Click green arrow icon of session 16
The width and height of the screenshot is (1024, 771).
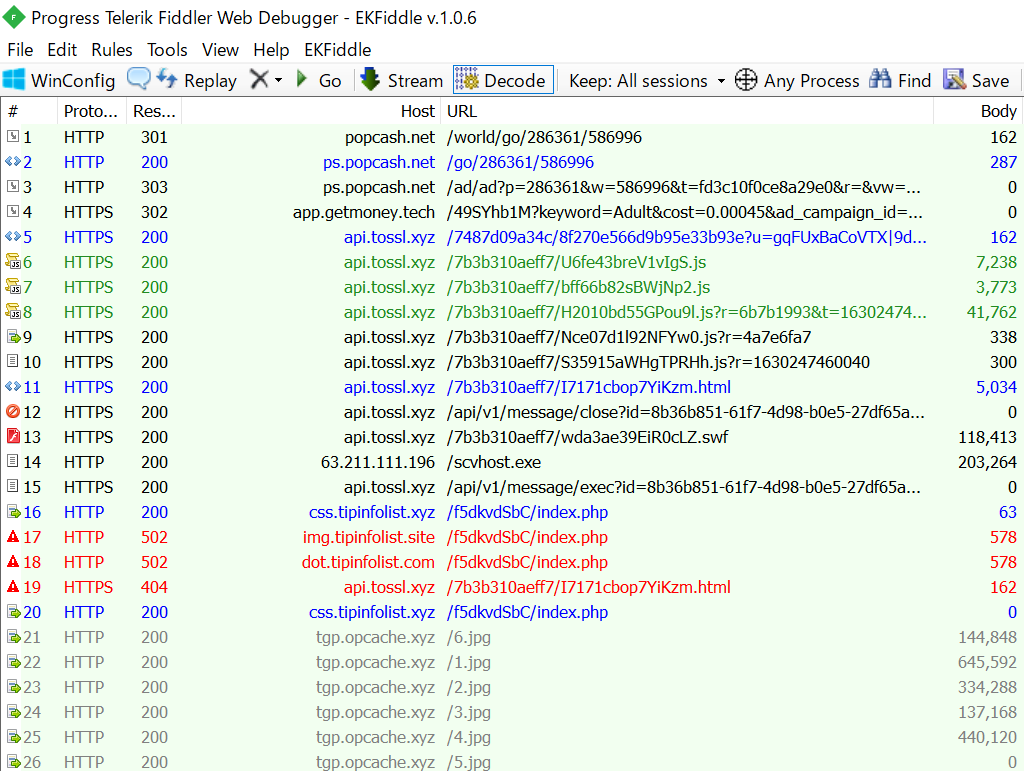pos(14,512)
